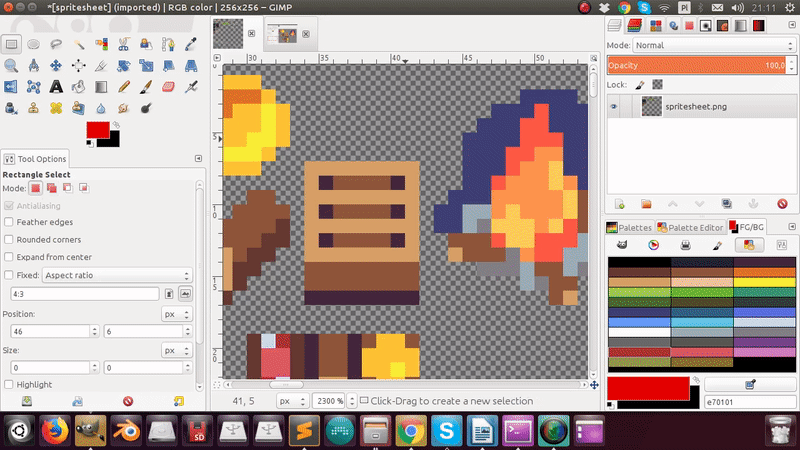Viewport: 800px width, 450px height.
Task: Click the e70101 hex color field
Action: [749, 402]
